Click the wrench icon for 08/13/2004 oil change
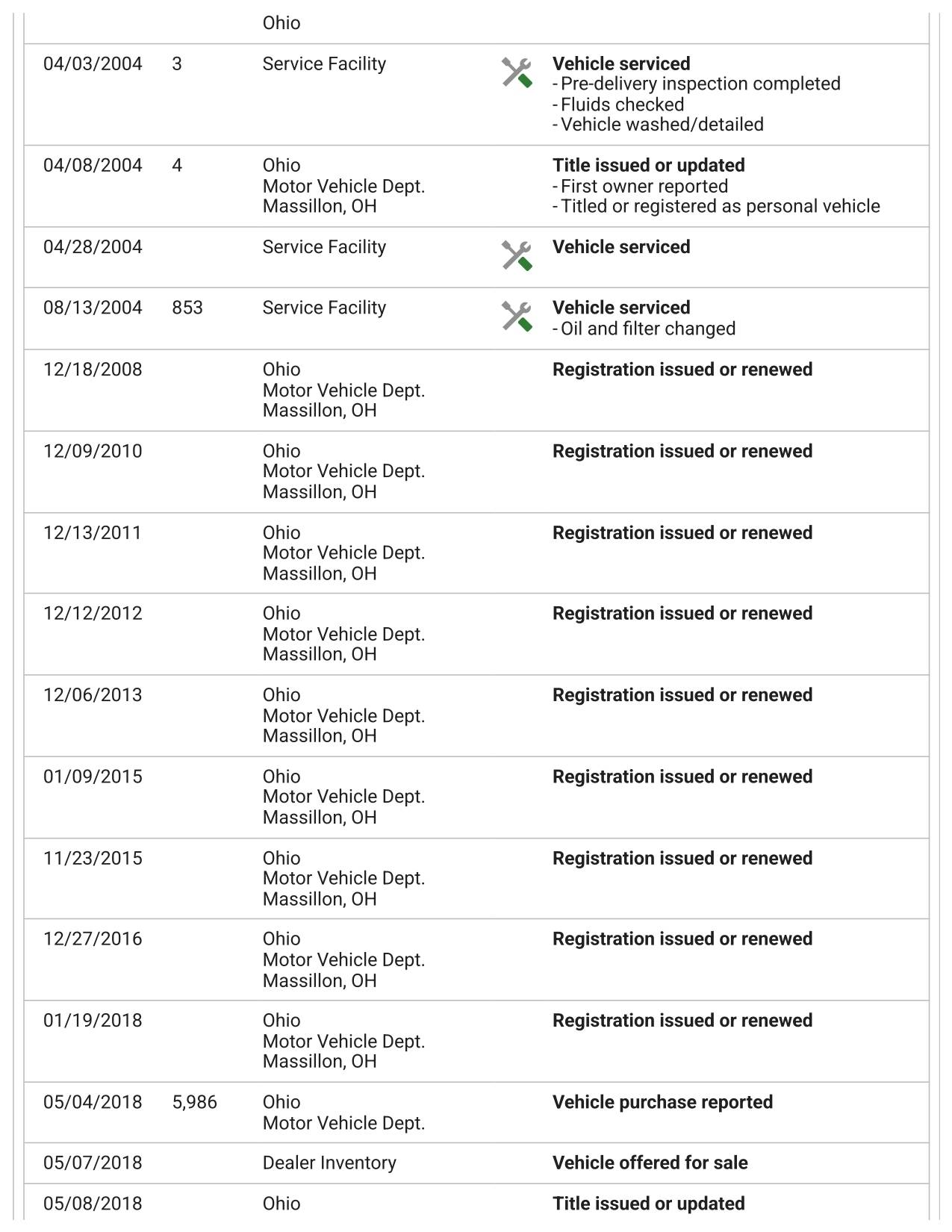 coord(517,317)
